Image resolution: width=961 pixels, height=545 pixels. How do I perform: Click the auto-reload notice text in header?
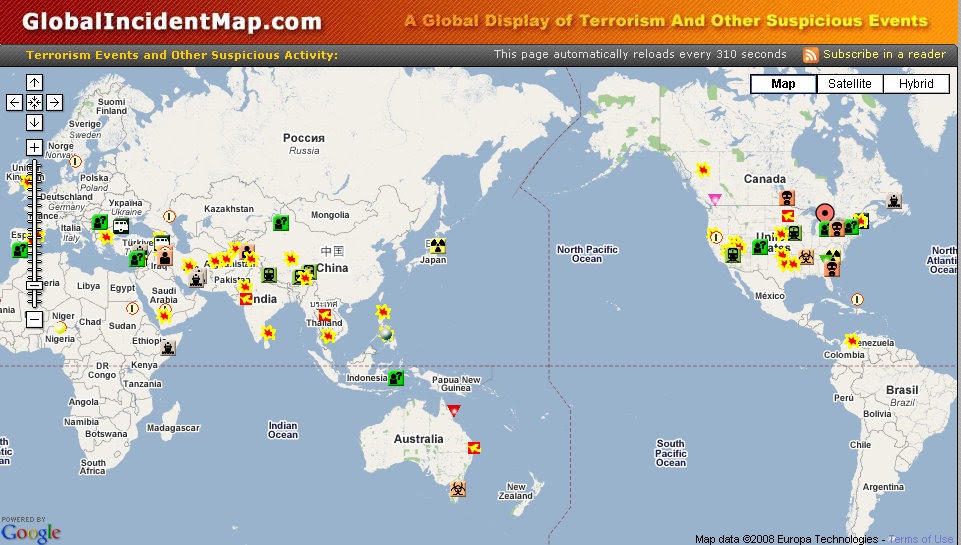point(640,54)
